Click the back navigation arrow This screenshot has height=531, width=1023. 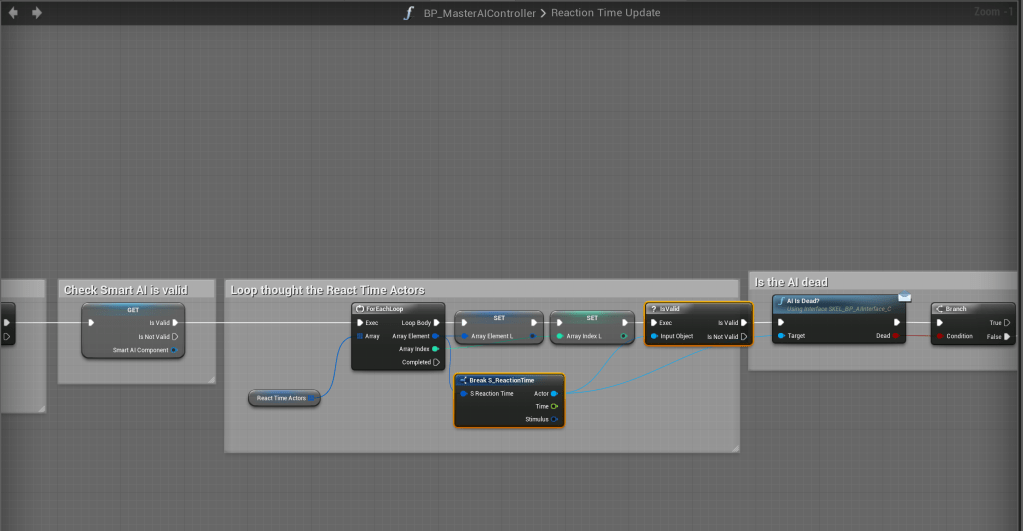point(13,13)
